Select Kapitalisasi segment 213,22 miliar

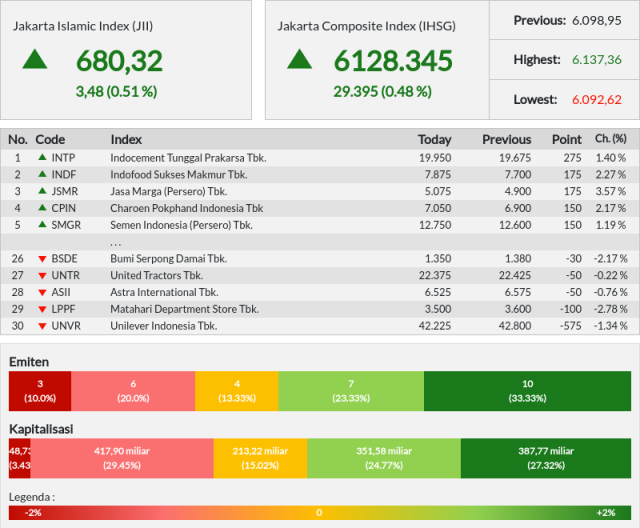(x=260, y=458)
